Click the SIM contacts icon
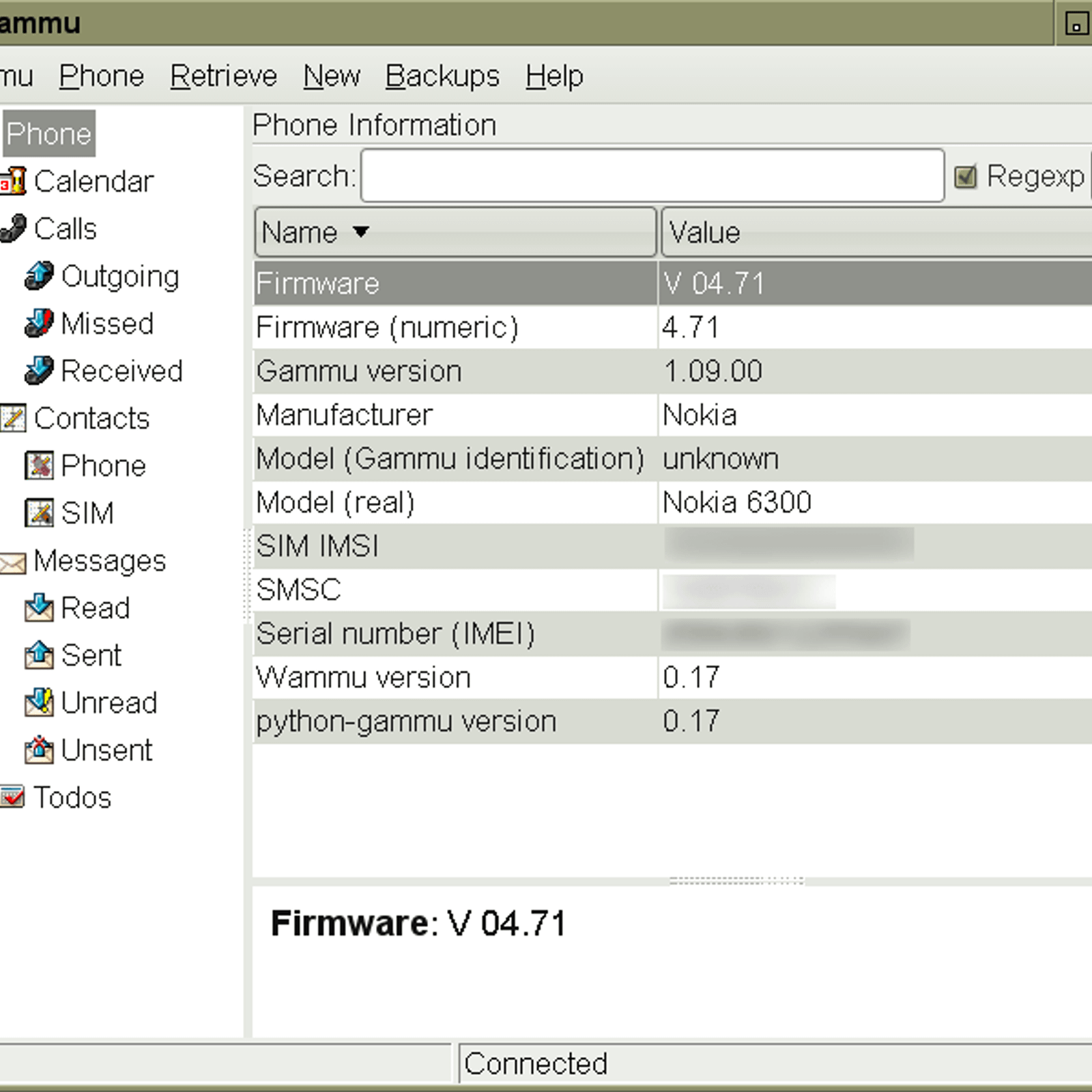1092x1092 pixels. pyautogui.click(x=39, y=513)
